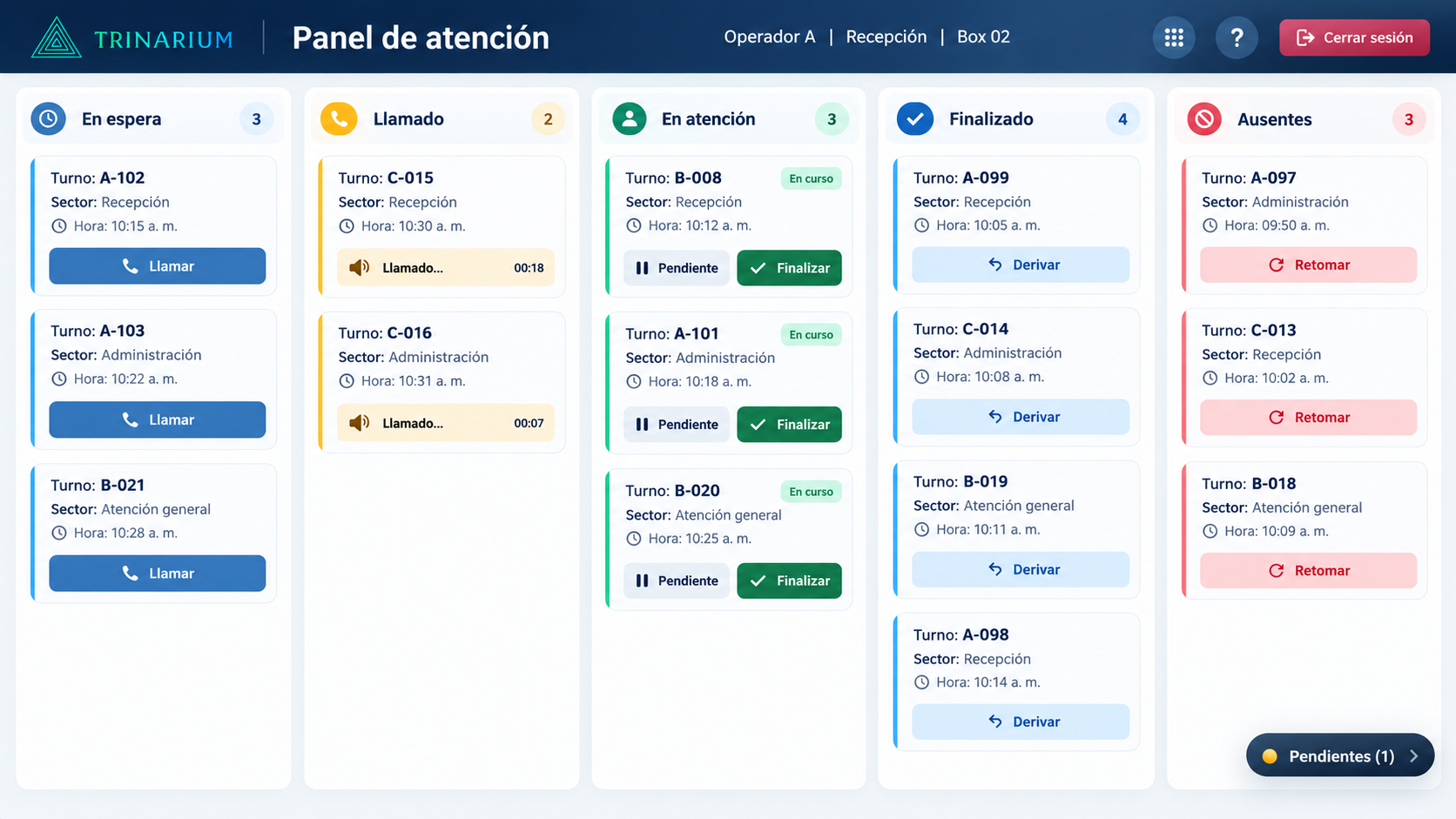The image size is (1456, 819).
Task: Click the Llamado phone icon
Action: tap(339, 118)
